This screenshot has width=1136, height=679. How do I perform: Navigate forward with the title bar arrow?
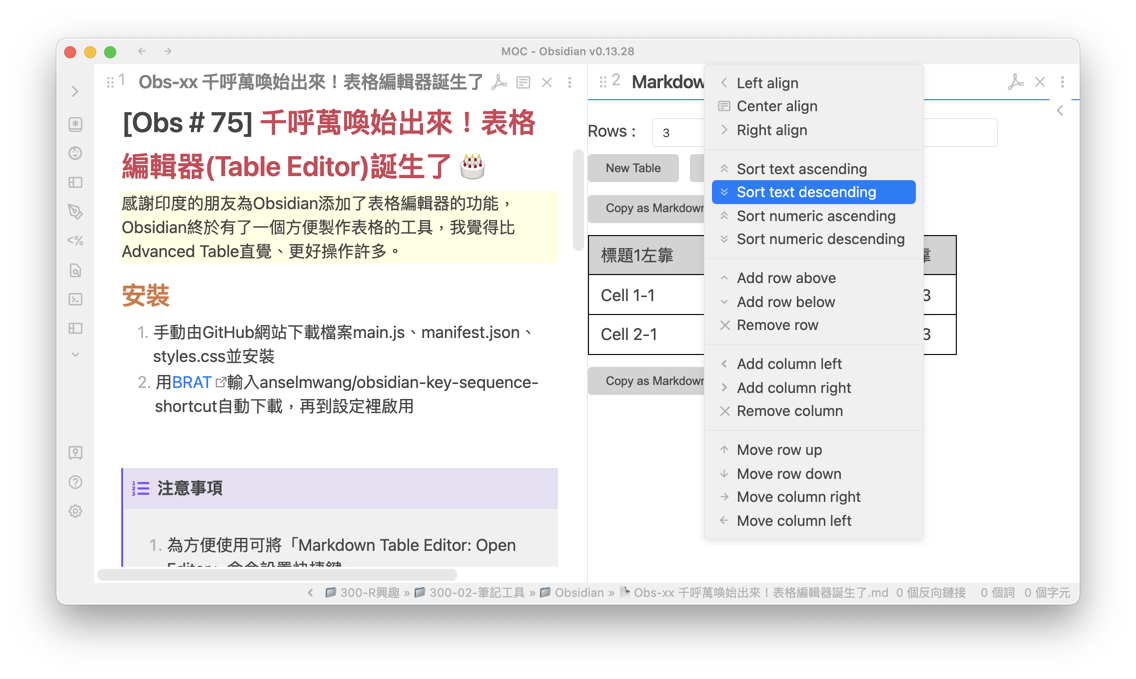click(x=167, y=51)
